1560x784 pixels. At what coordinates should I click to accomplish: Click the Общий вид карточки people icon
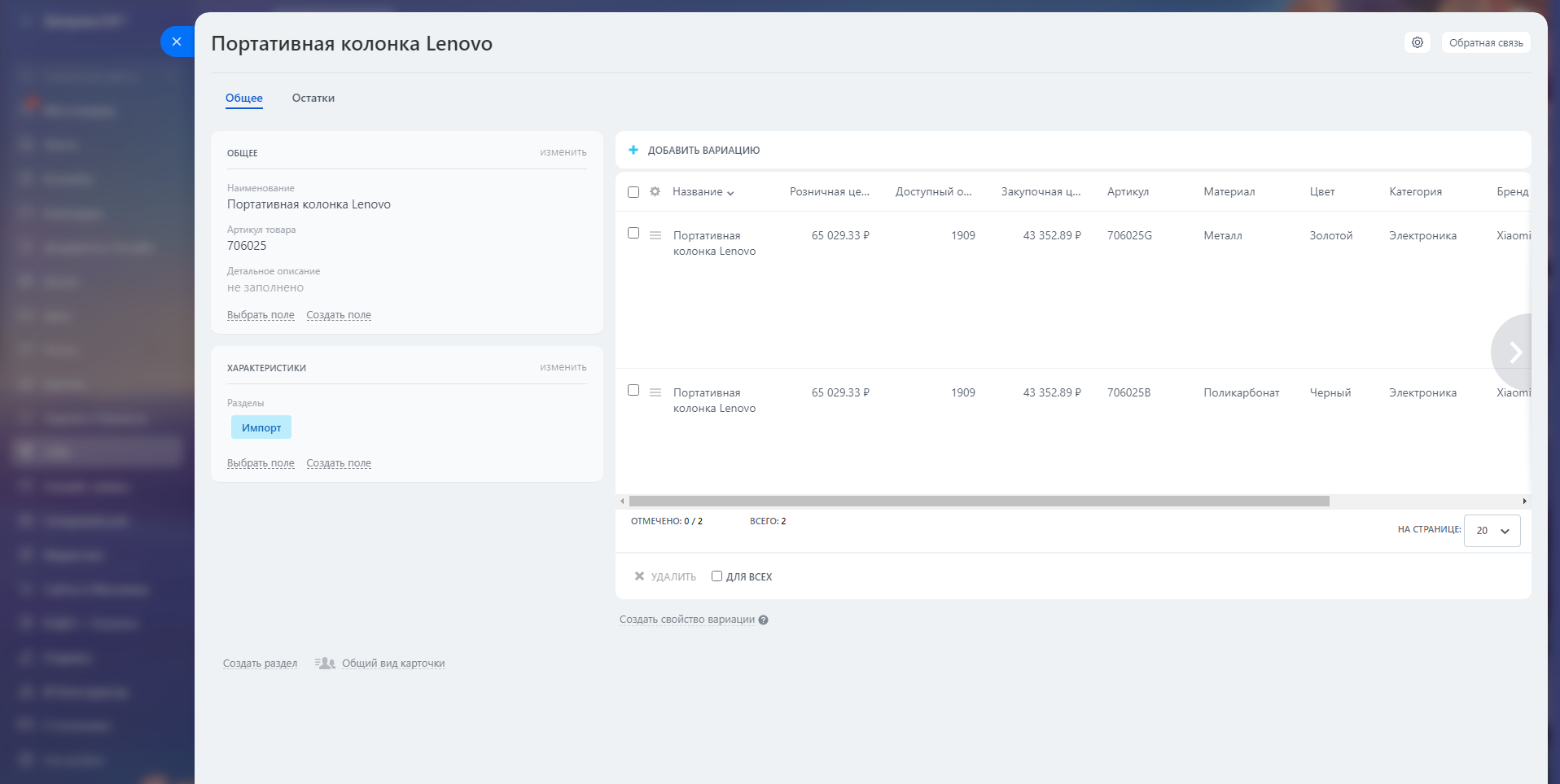coord(326,664)
